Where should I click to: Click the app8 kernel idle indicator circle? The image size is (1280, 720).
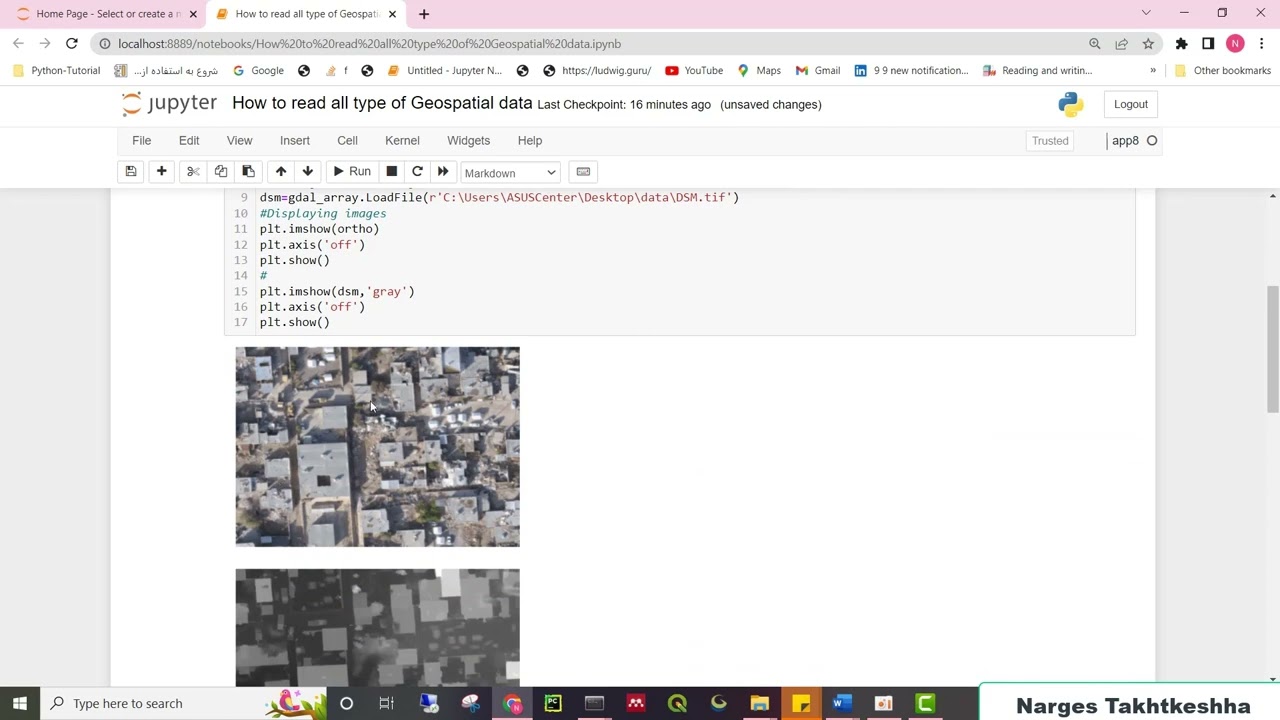1152,141
